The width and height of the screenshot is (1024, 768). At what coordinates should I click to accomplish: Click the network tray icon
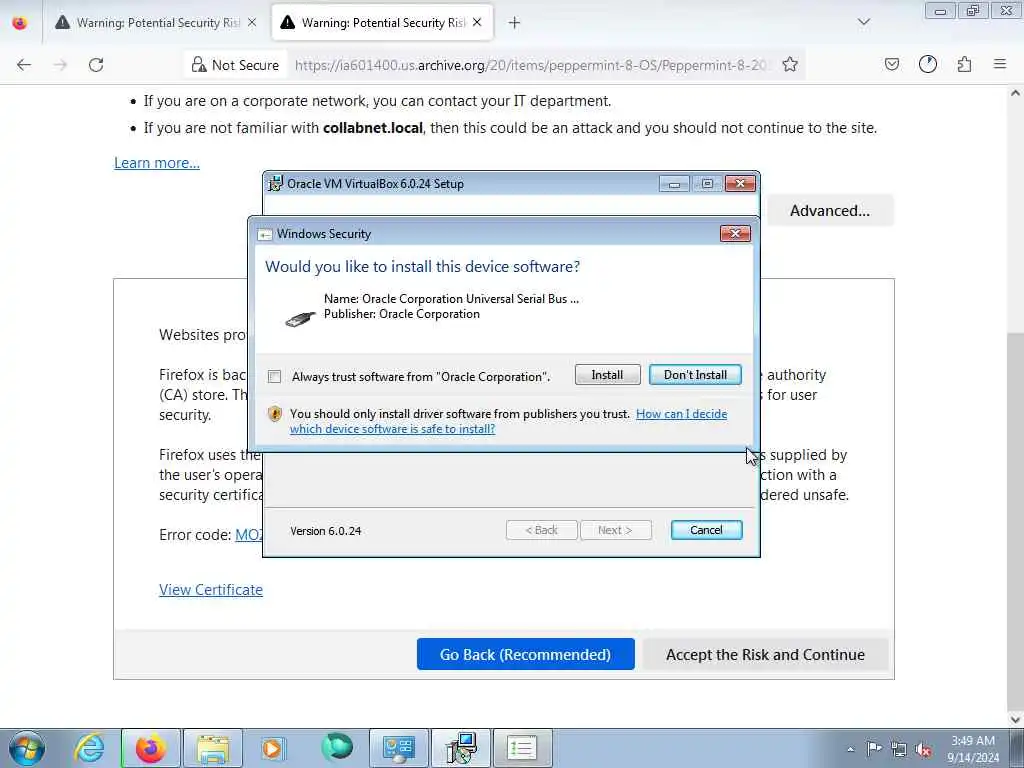coord(899,749)
